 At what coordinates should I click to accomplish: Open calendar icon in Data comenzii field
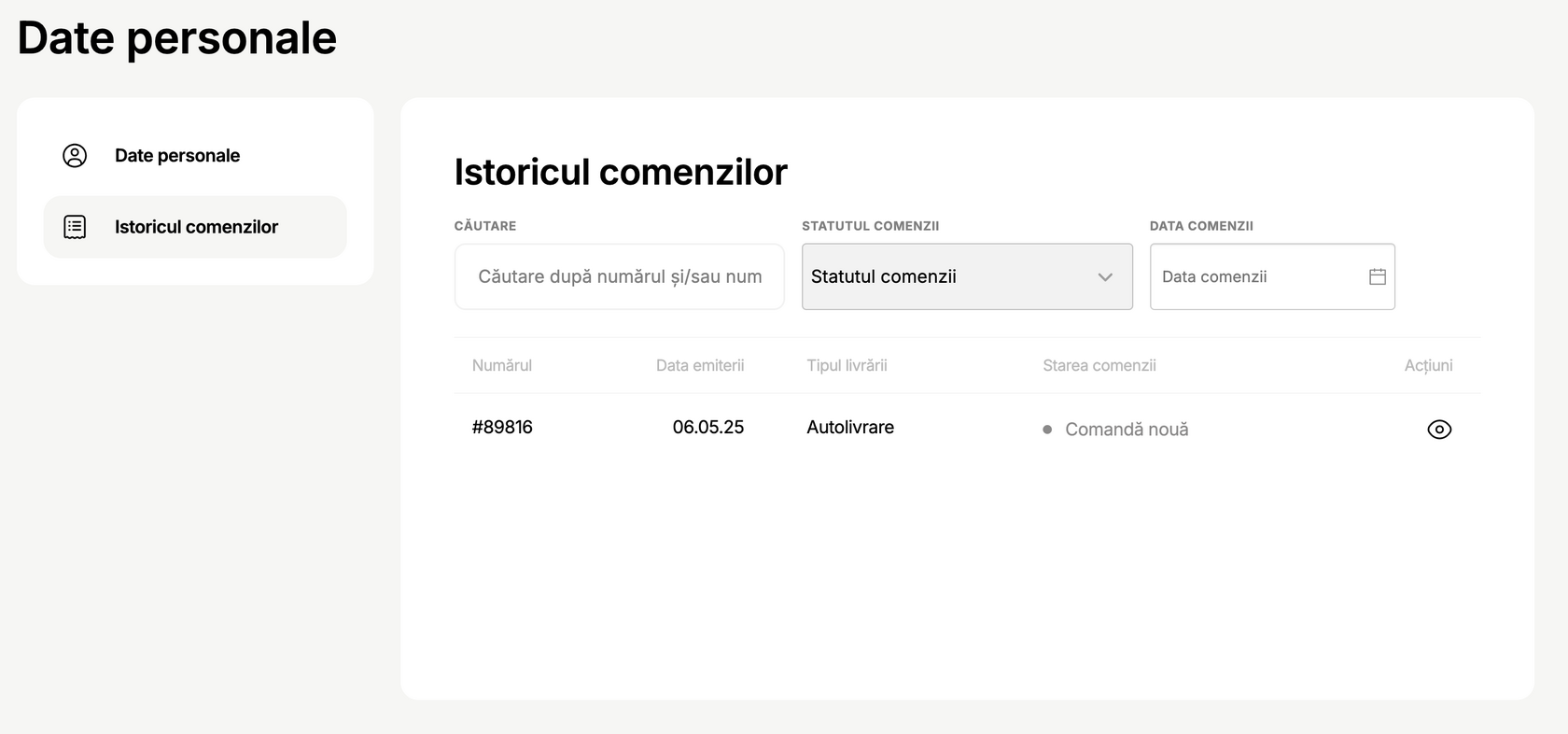(x=1377, y=276)
